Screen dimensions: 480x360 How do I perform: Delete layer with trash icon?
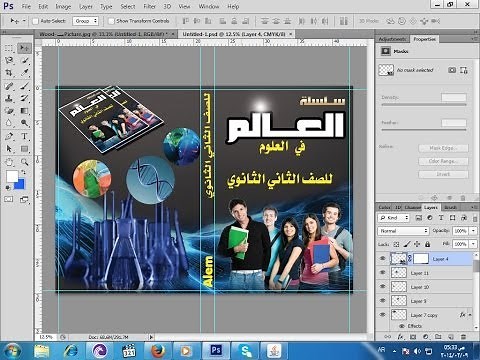[x=463, y=337]
